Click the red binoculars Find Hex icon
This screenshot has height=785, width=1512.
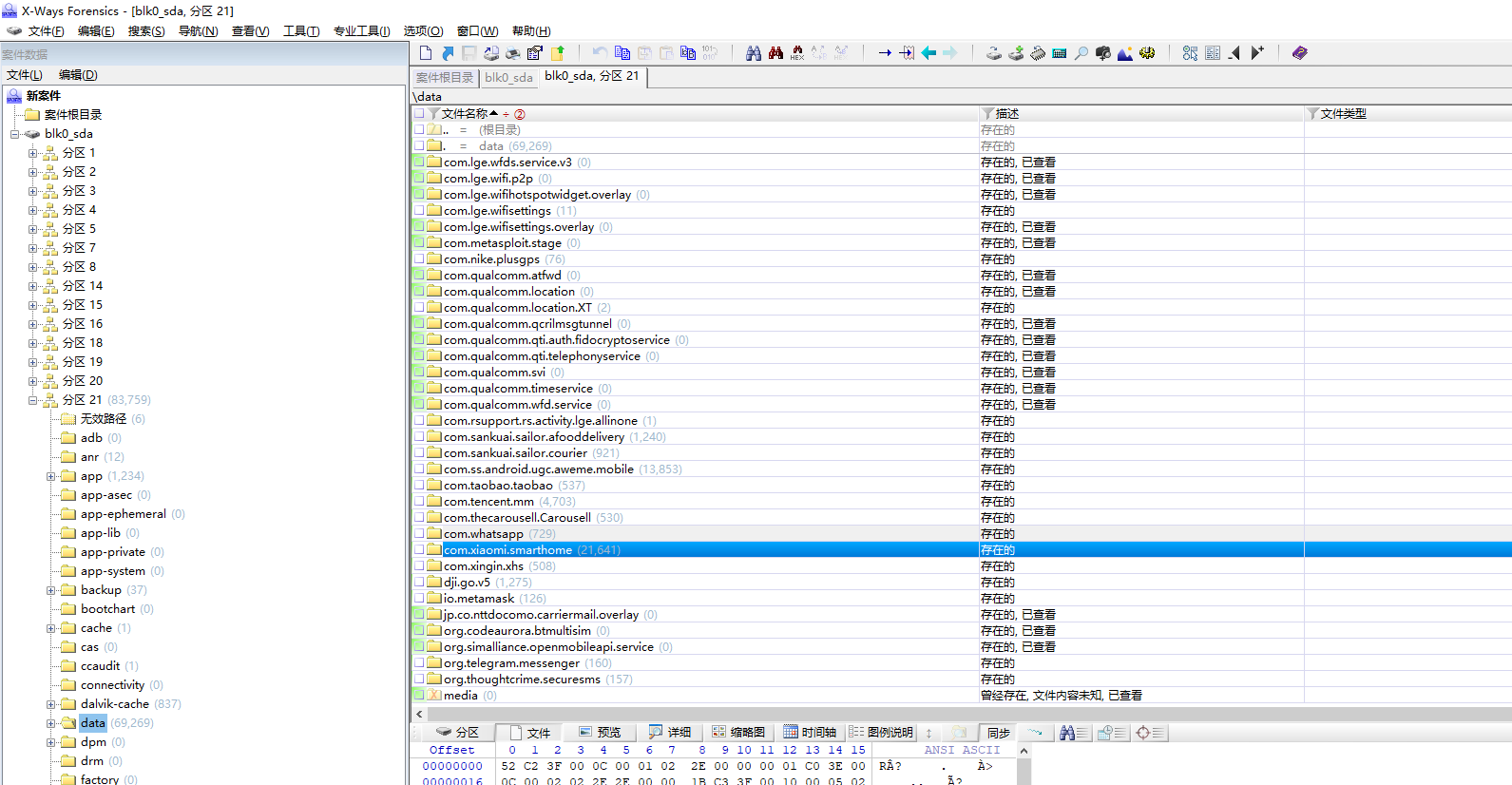click(x=775, y=53)
